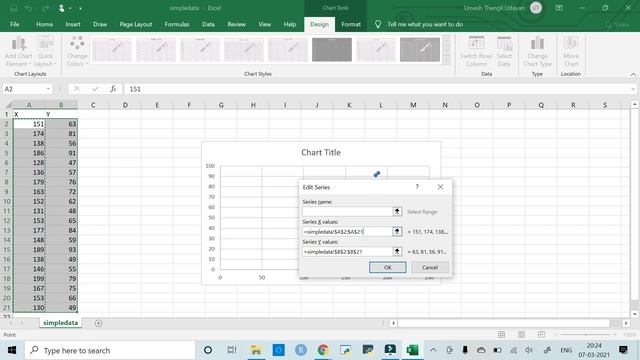
Task: Open Task View on the taskbar
Action: pyautogui.click(x=231, y=350)
